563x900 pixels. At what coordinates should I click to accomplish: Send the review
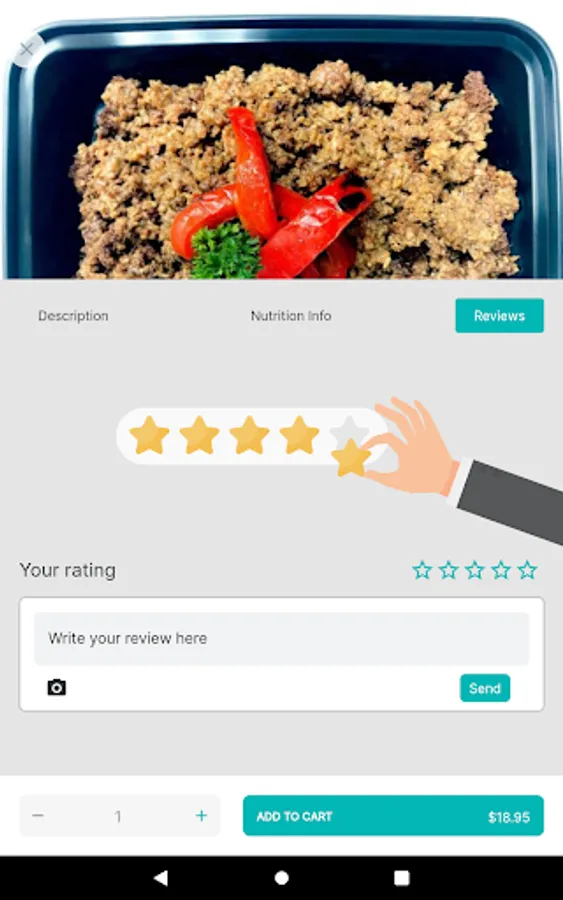485,688
